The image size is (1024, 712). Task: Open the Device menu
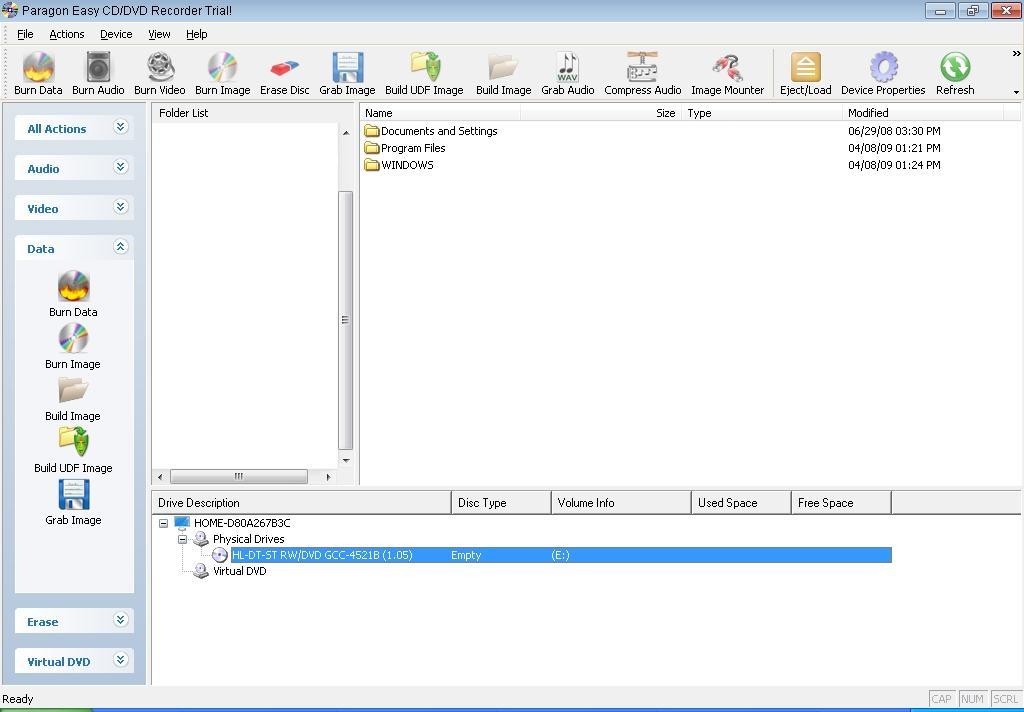[116, 34]
